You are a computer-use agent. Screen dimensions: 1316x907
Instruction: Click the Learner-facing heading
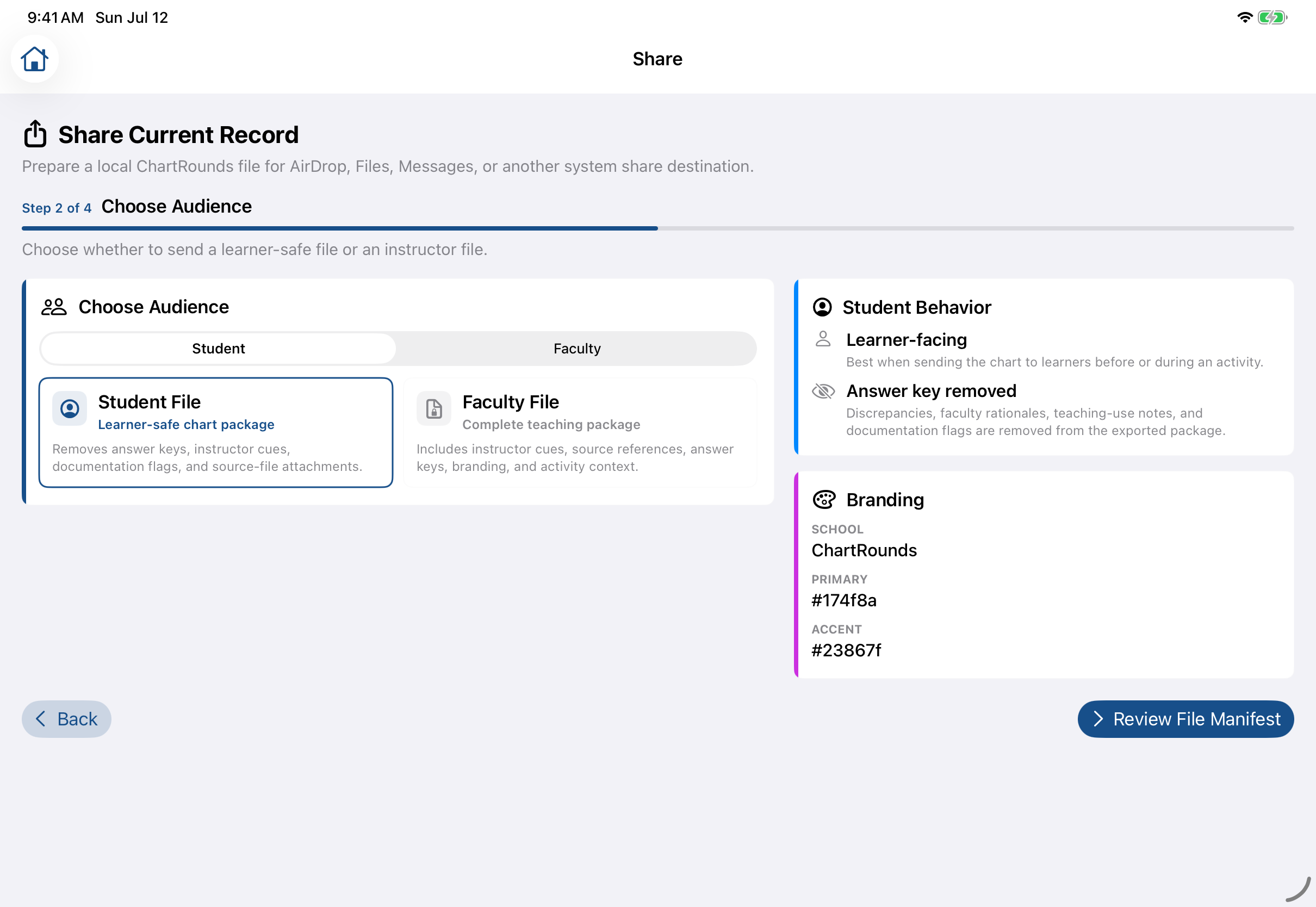[907, 340]
